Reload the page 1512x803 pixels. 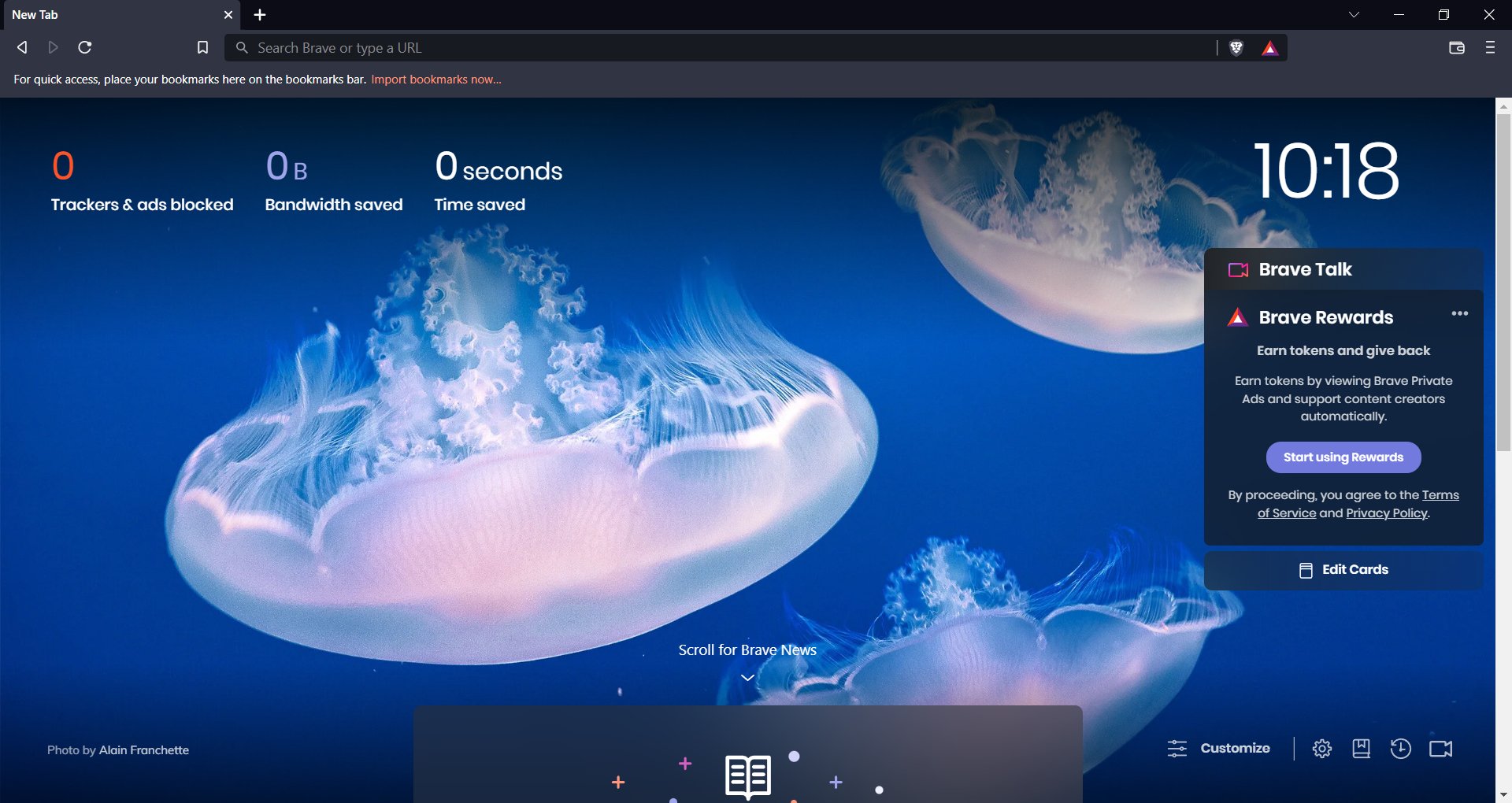pyautogui.click(x=85, y=48)
